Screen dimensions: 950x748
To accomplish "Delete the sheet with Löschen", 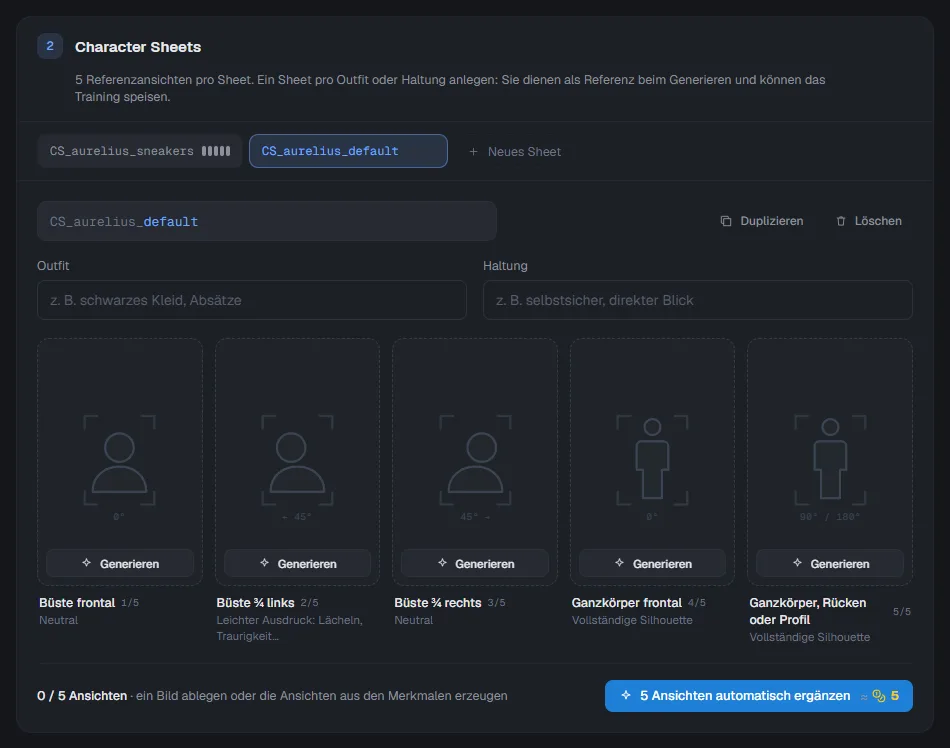I will tap(869, 221).
